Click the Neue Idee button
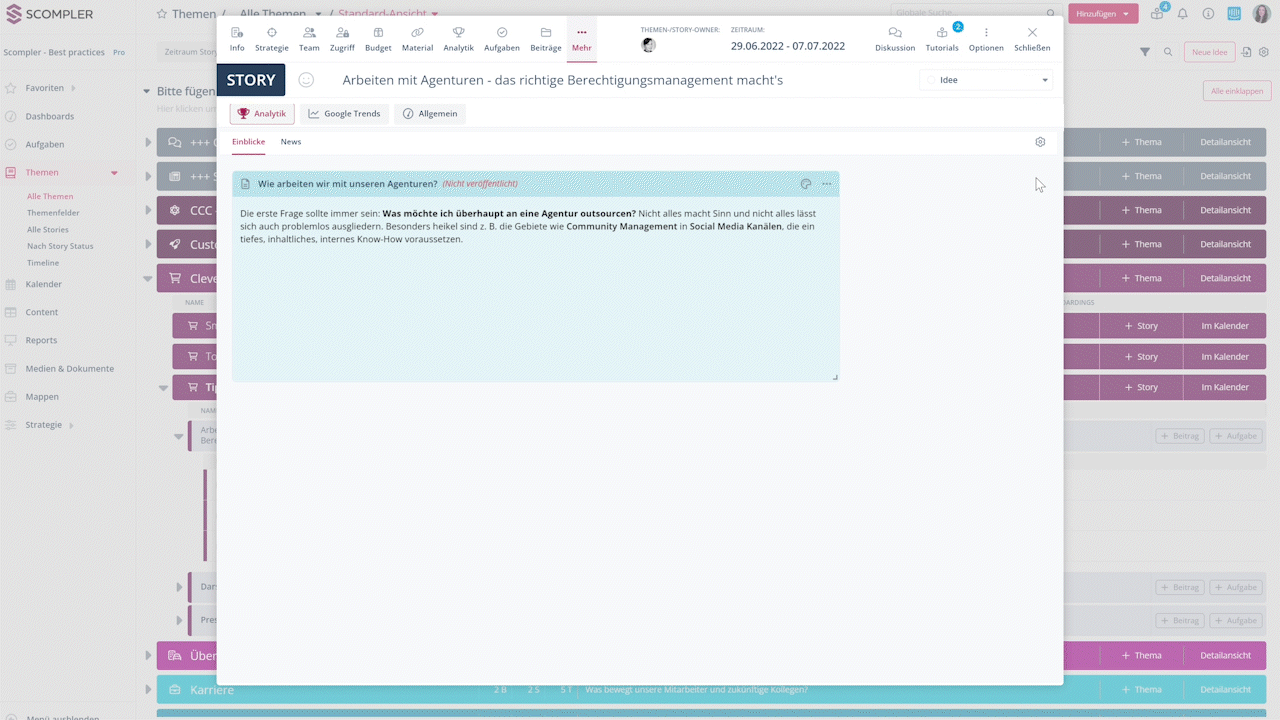The height and width of the screenshot is (720, 1280). (1209, 51)
